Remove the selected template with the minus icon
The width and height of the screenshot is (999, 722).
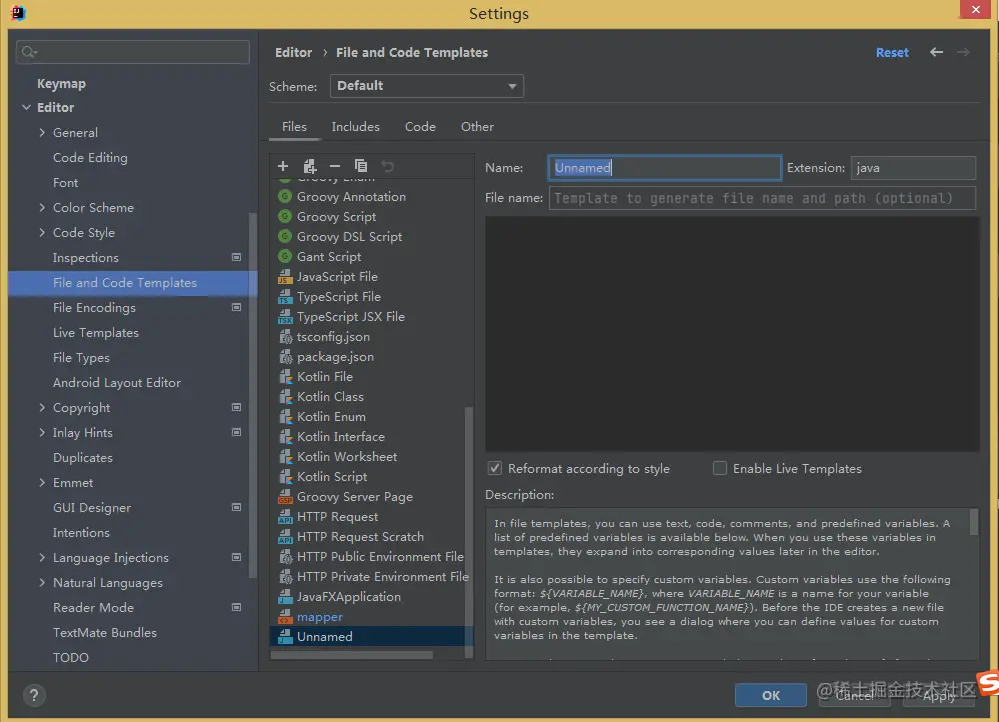(335, 166)
